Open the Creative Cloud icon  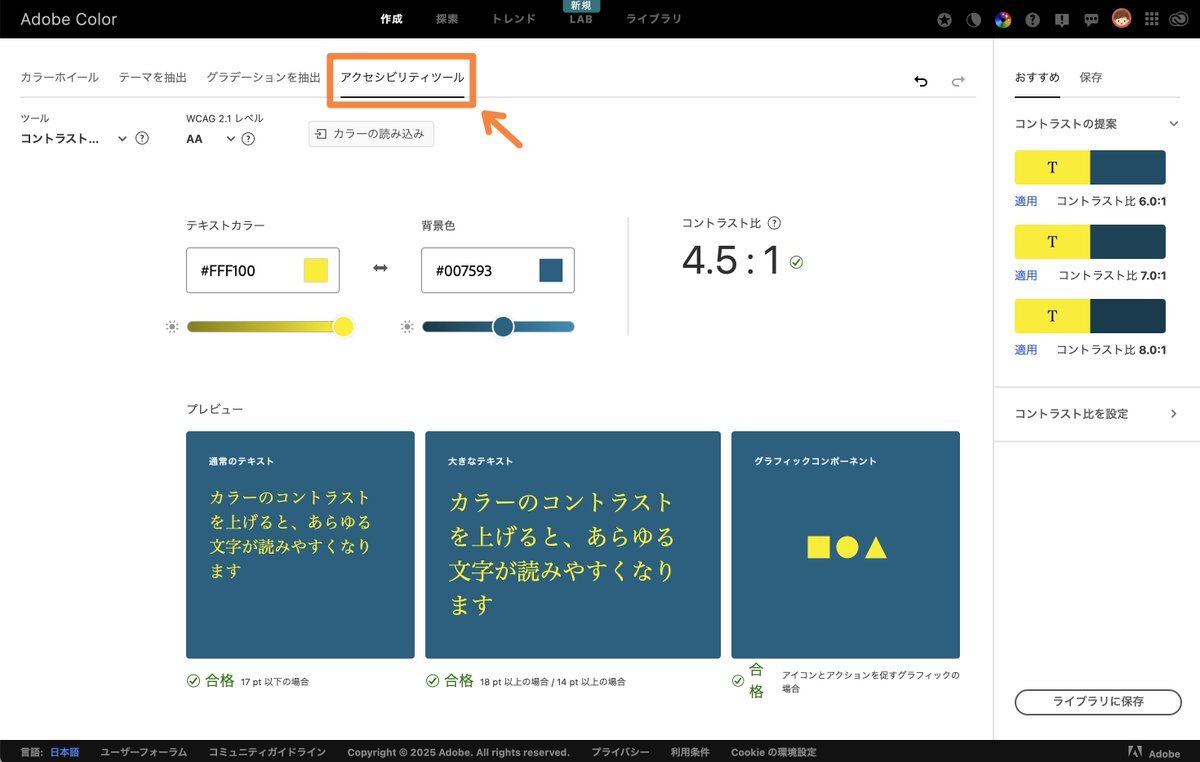pos(1180,19)
